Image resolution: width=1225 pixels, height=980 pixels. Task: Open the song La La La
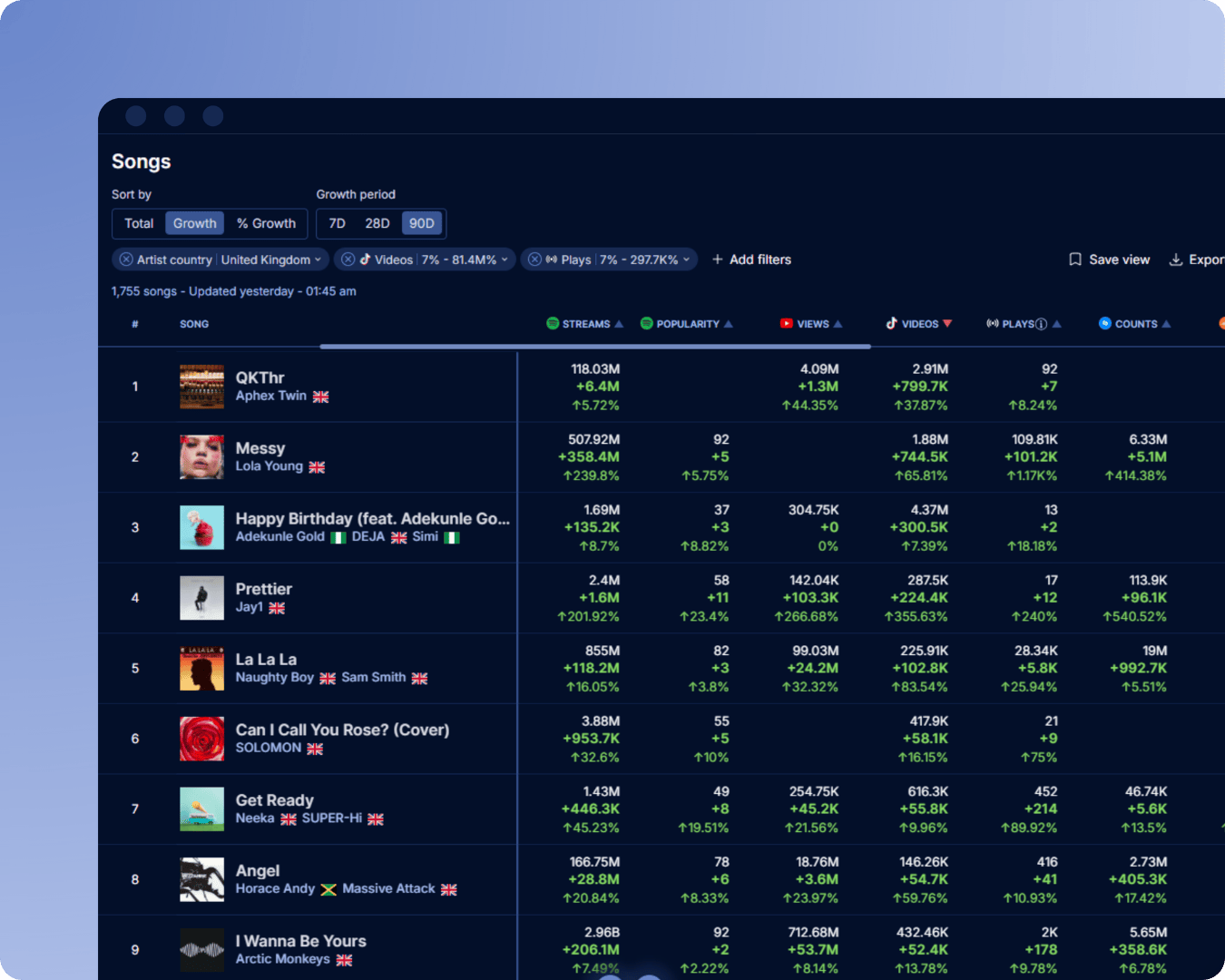click(x=266, y=660)
